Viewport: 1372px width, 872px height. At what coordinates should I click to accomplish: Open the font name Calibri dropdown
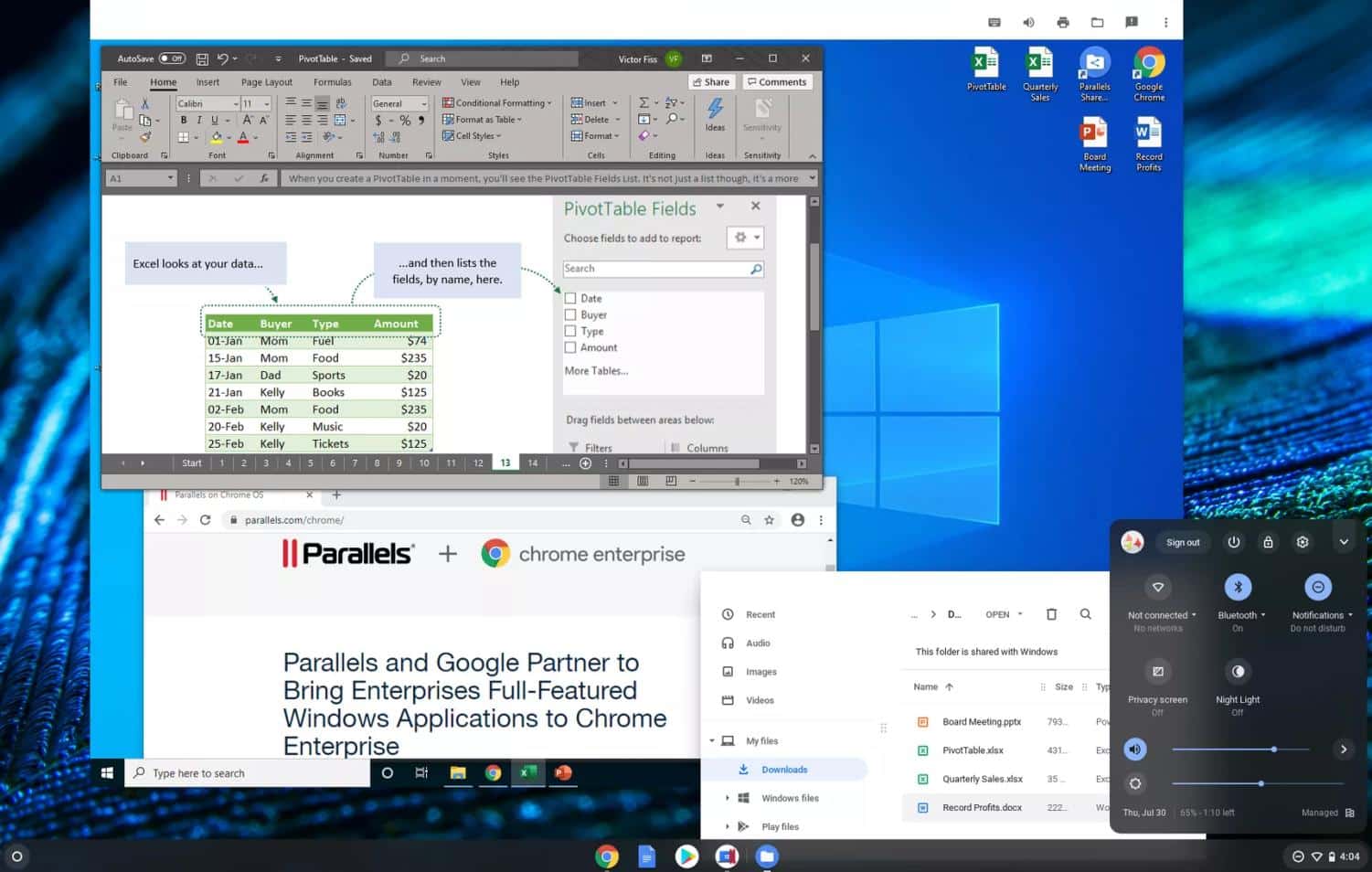click(236, 103)
